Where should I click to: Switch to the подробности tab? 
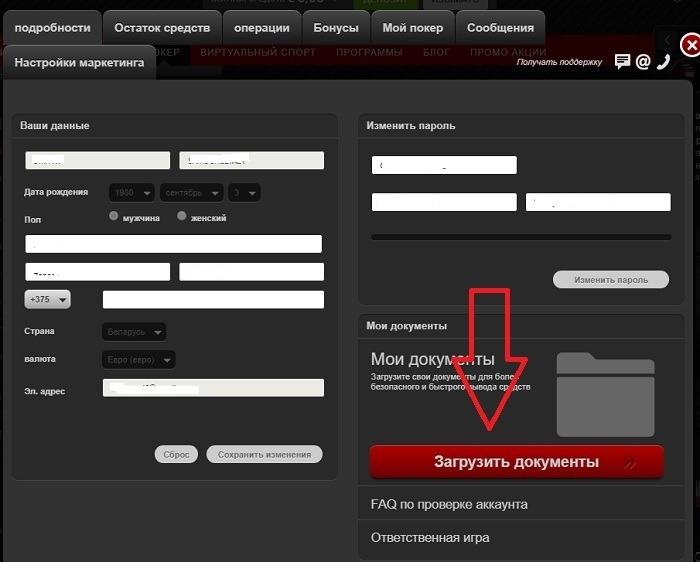pyautogui.click(x=53, y=28)
